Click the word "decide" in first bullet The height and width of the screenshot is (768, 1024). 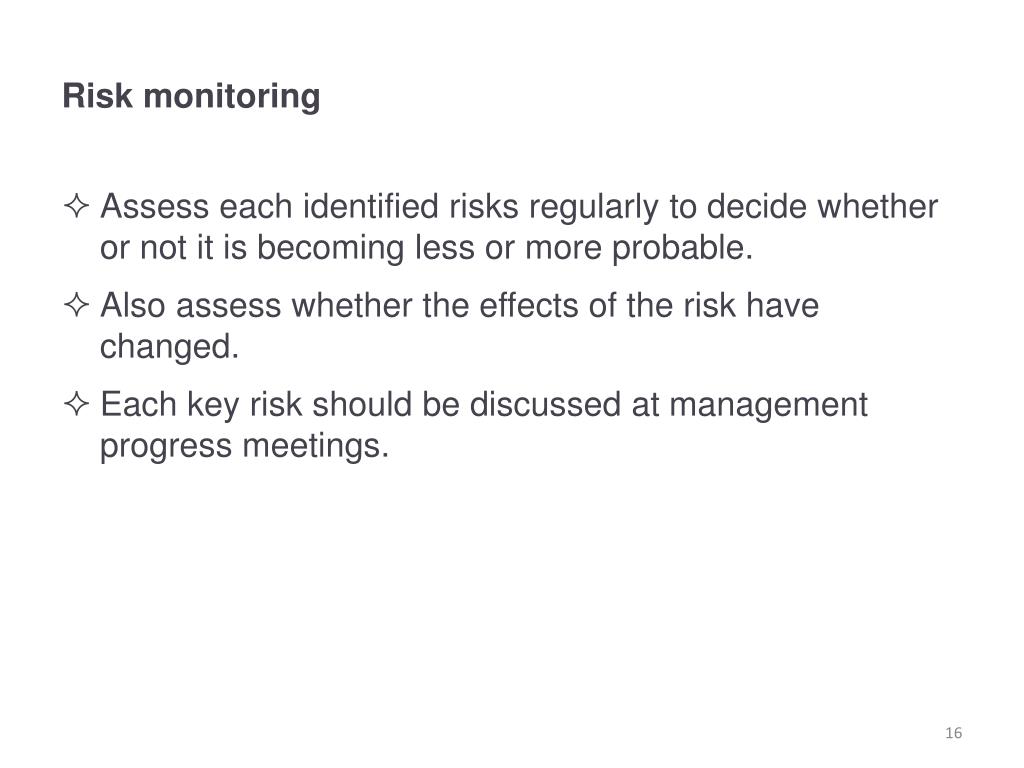pos(757,206)
